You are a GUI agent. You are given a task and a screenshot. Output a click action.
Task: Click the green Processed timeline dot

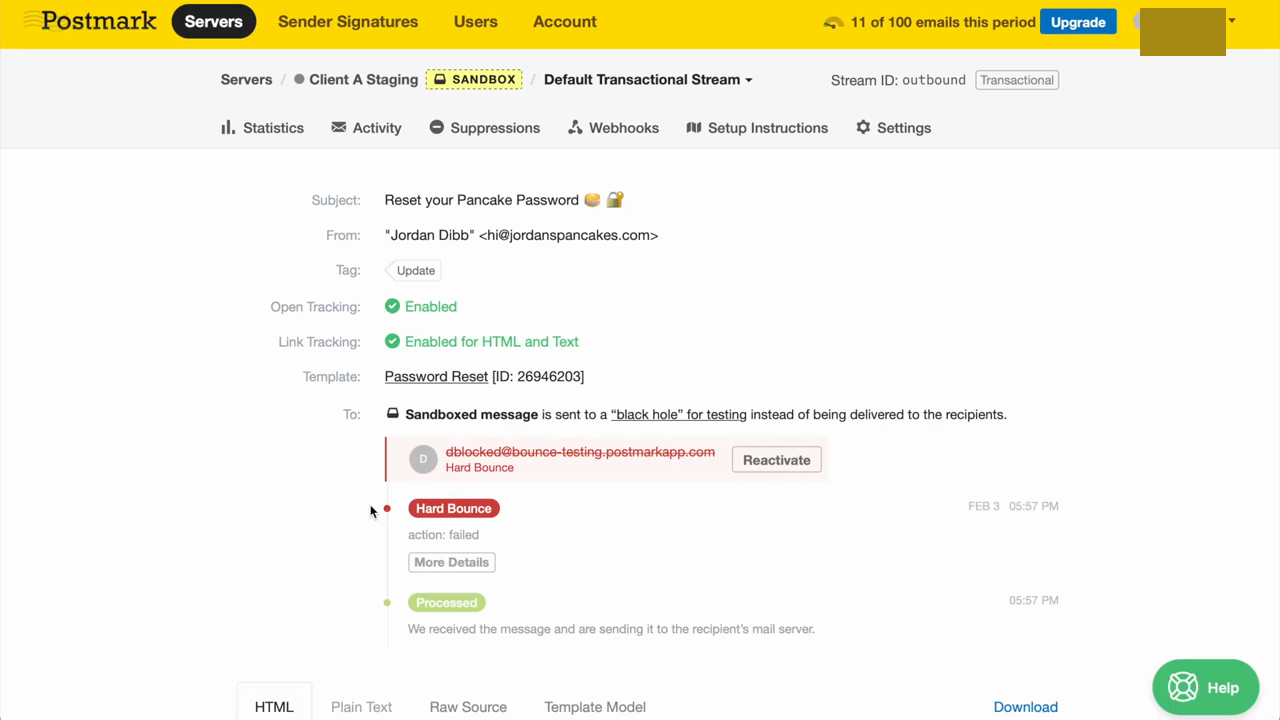tap(387, 603)
